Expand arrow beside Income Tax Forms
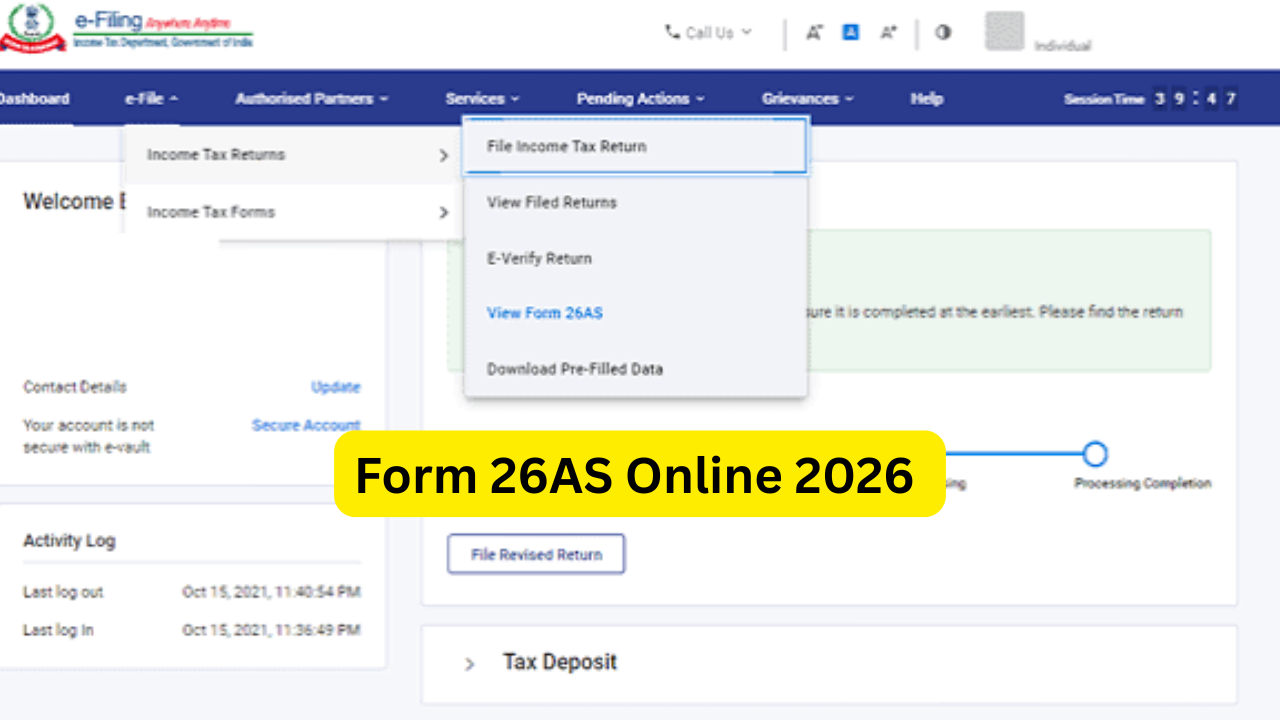Viewport: 1280px width, 720px height. [x=444, y=212]
